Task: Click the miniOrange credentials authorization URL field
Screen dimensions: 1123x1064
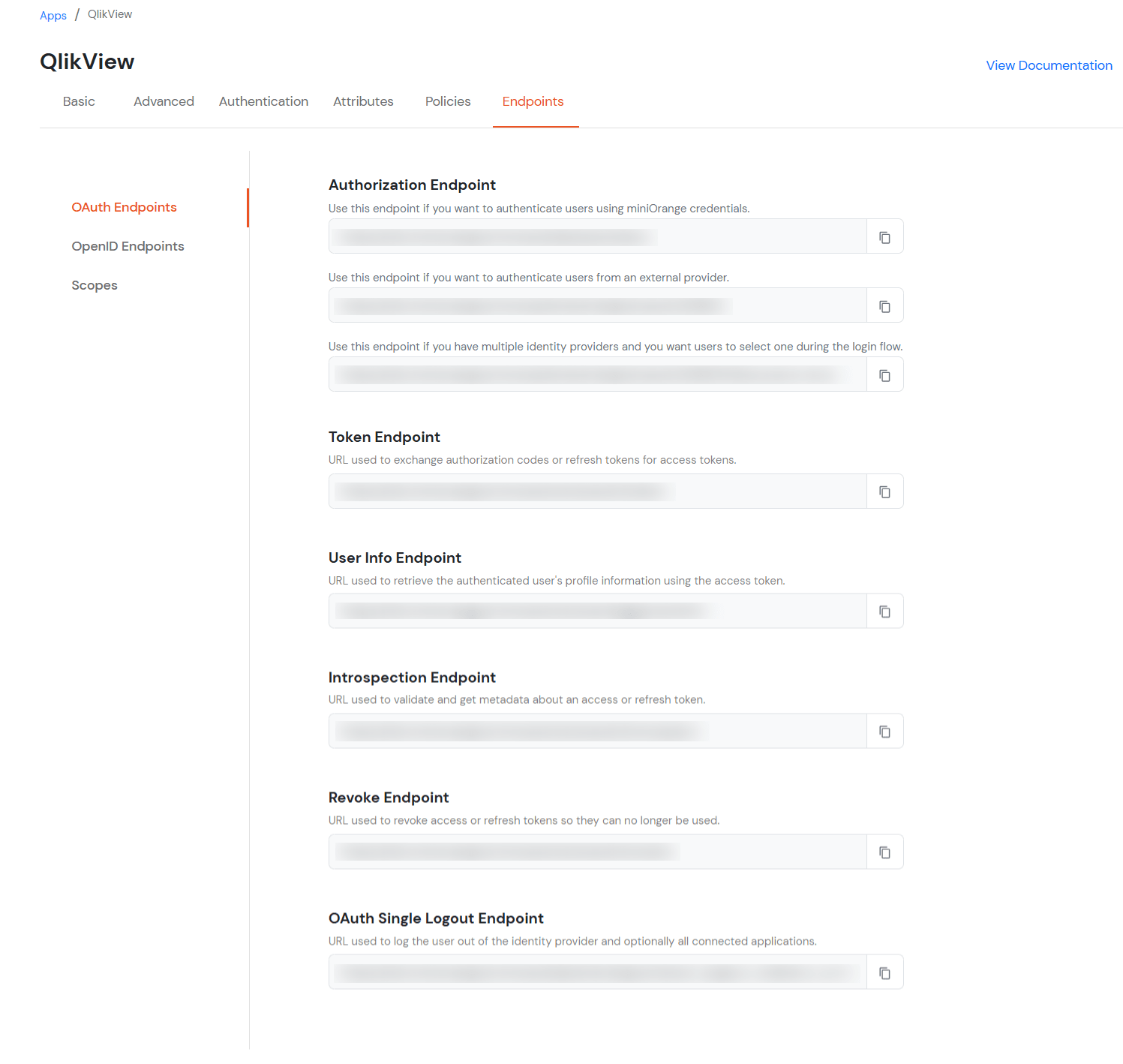Action: pos(598,236)
